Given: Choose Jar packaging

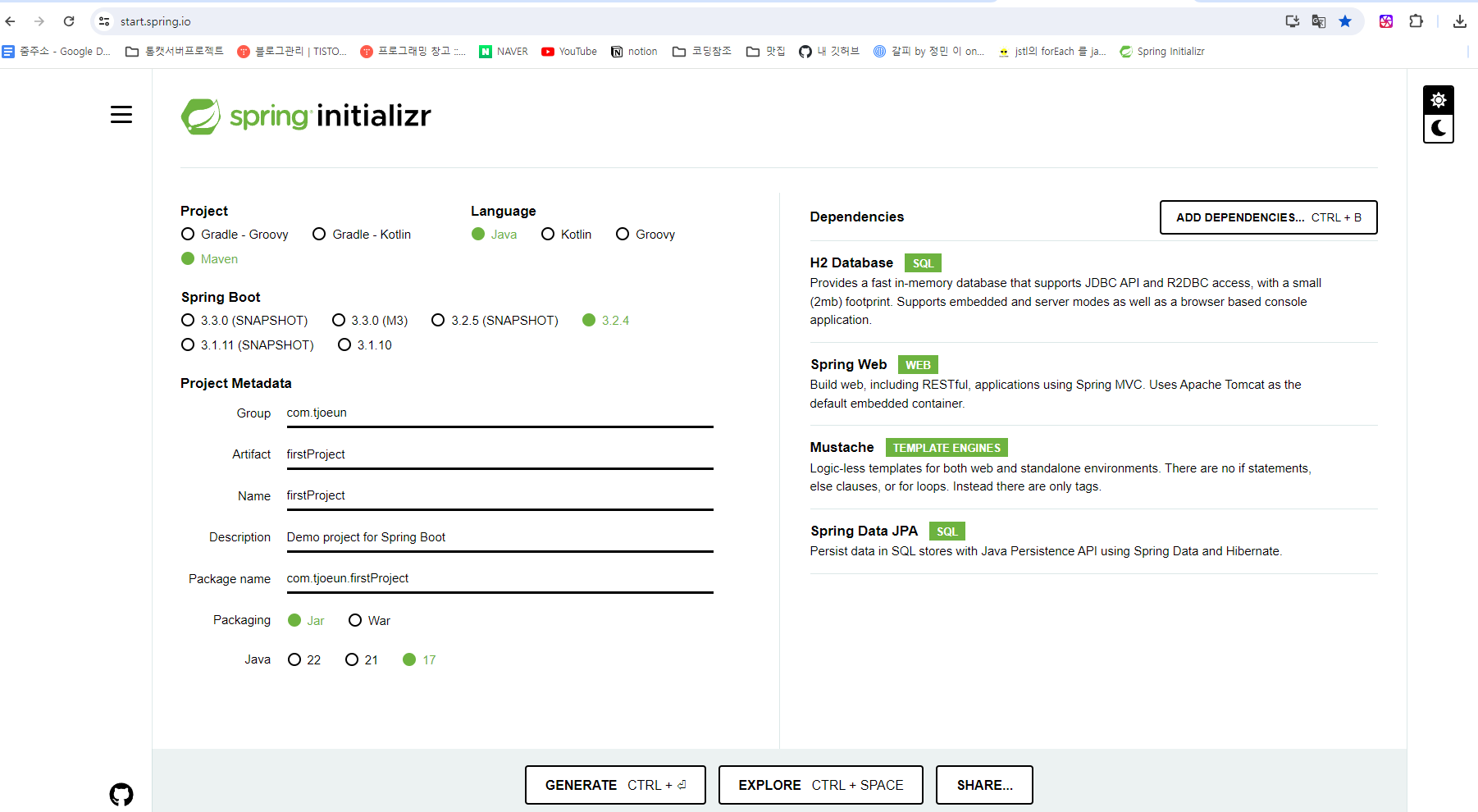Looking at the screenshot, I should (x=306, y=621).
